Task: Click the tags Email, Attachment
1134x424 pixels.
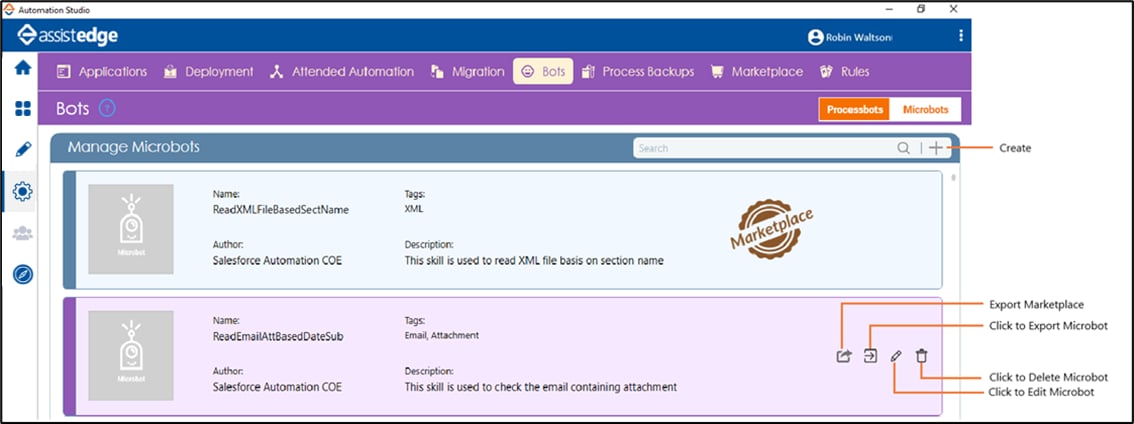Action: (441, 336)
